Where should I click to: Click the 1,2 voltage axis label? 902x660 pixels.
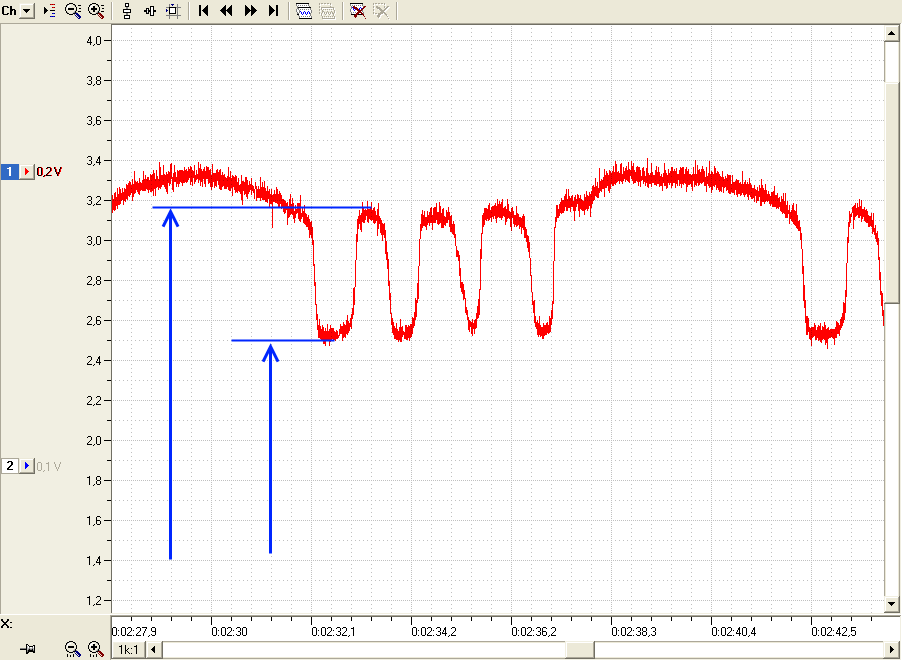click(94, 600)
